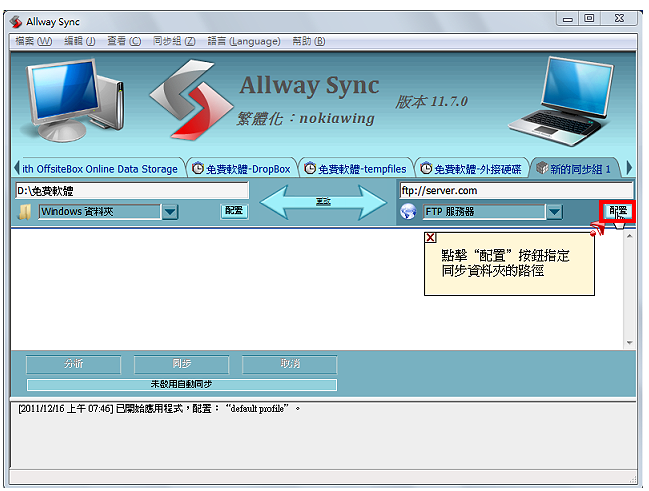This screenshot has height=491, width=649.
Task: Click the 同步 button
Action: [181, 364]
